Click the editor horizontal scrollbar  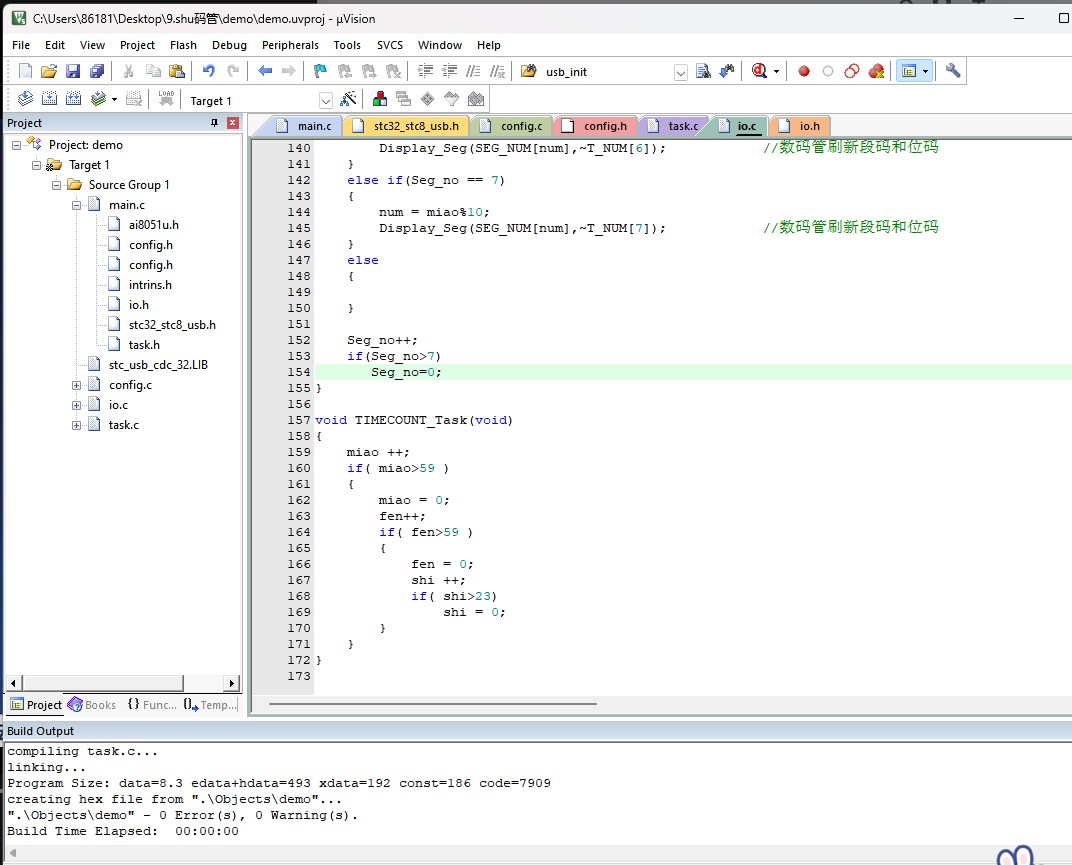(x=433, y=704)
